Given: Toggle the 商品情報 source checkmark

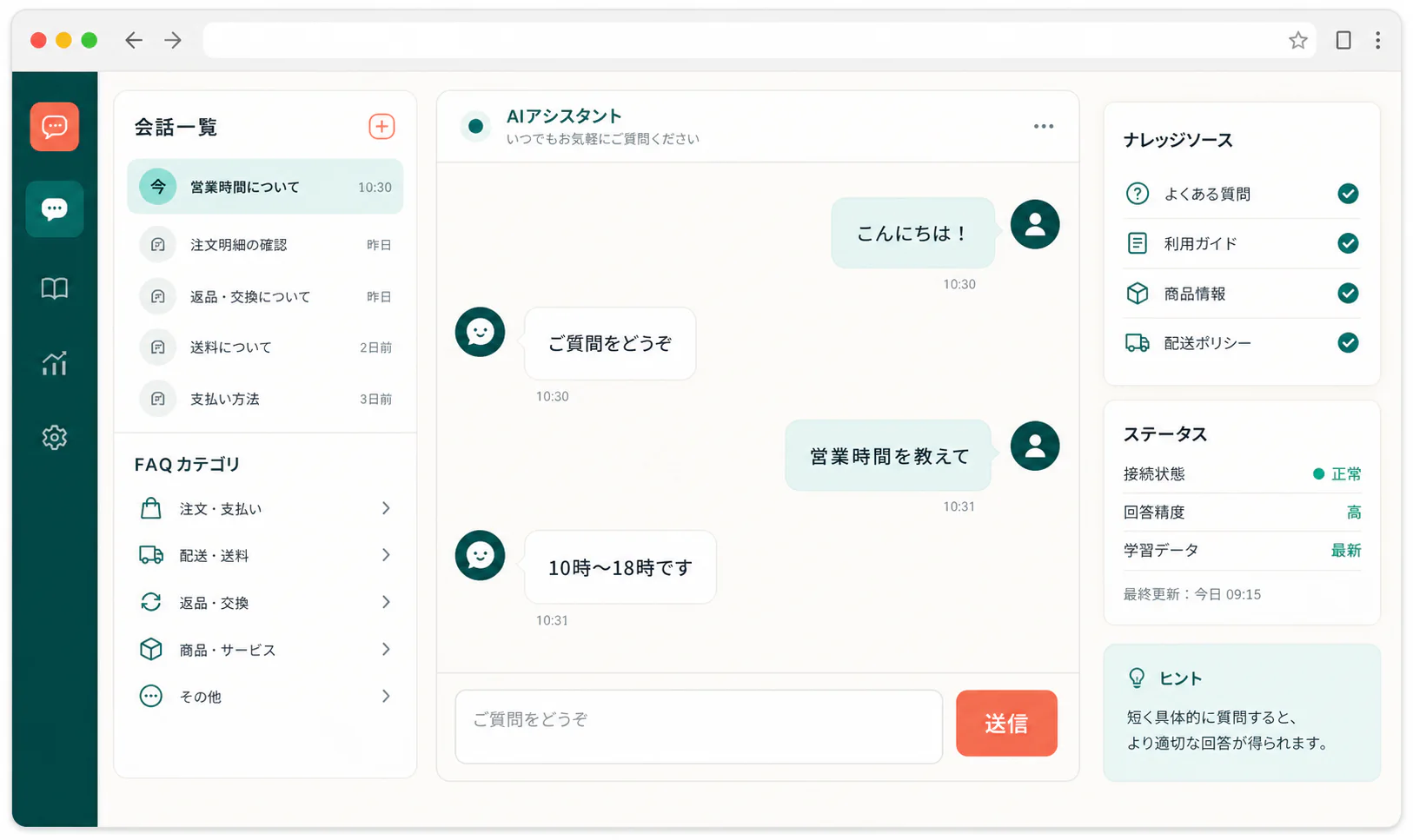Looking at the screenshot, I should pyautogui.click(x=1348, y=294).
